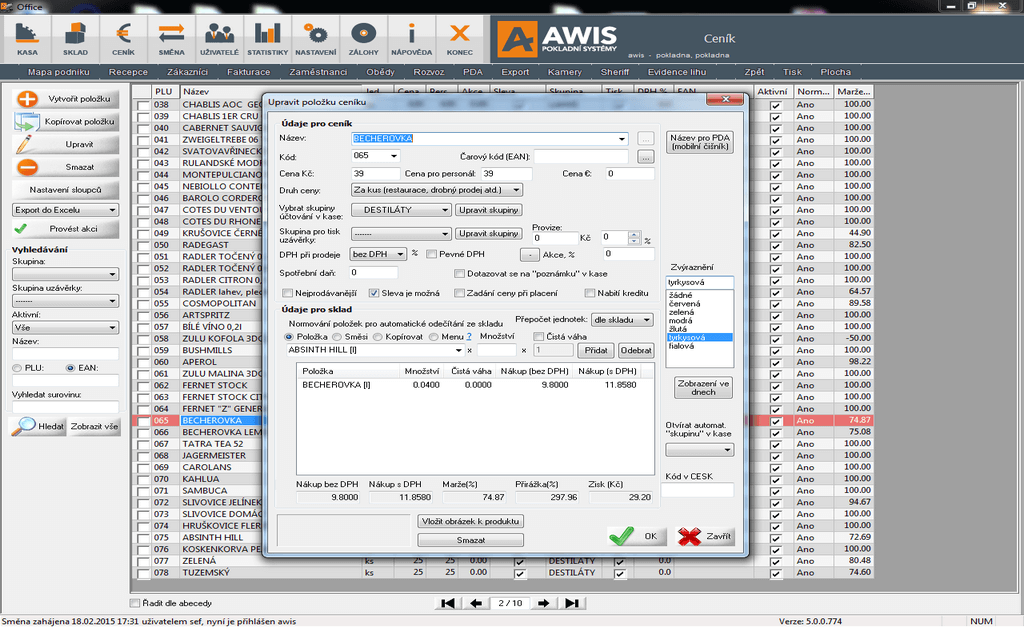
Task: Click Odebrat button
Action: point(636,351)
